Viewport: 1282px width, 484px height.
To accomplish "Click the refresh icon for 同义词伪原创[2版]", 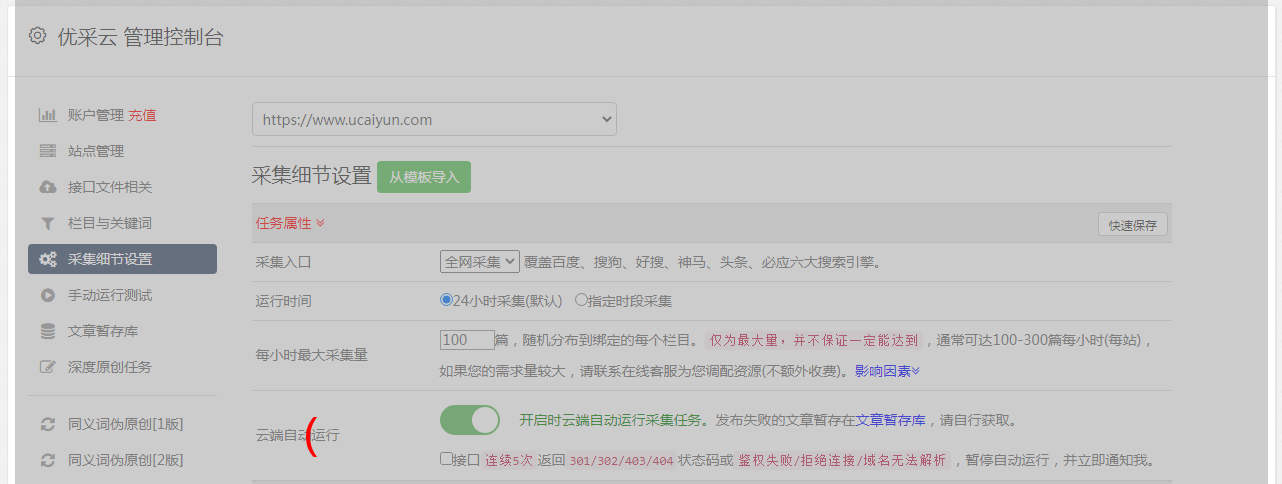I will 47,460.
